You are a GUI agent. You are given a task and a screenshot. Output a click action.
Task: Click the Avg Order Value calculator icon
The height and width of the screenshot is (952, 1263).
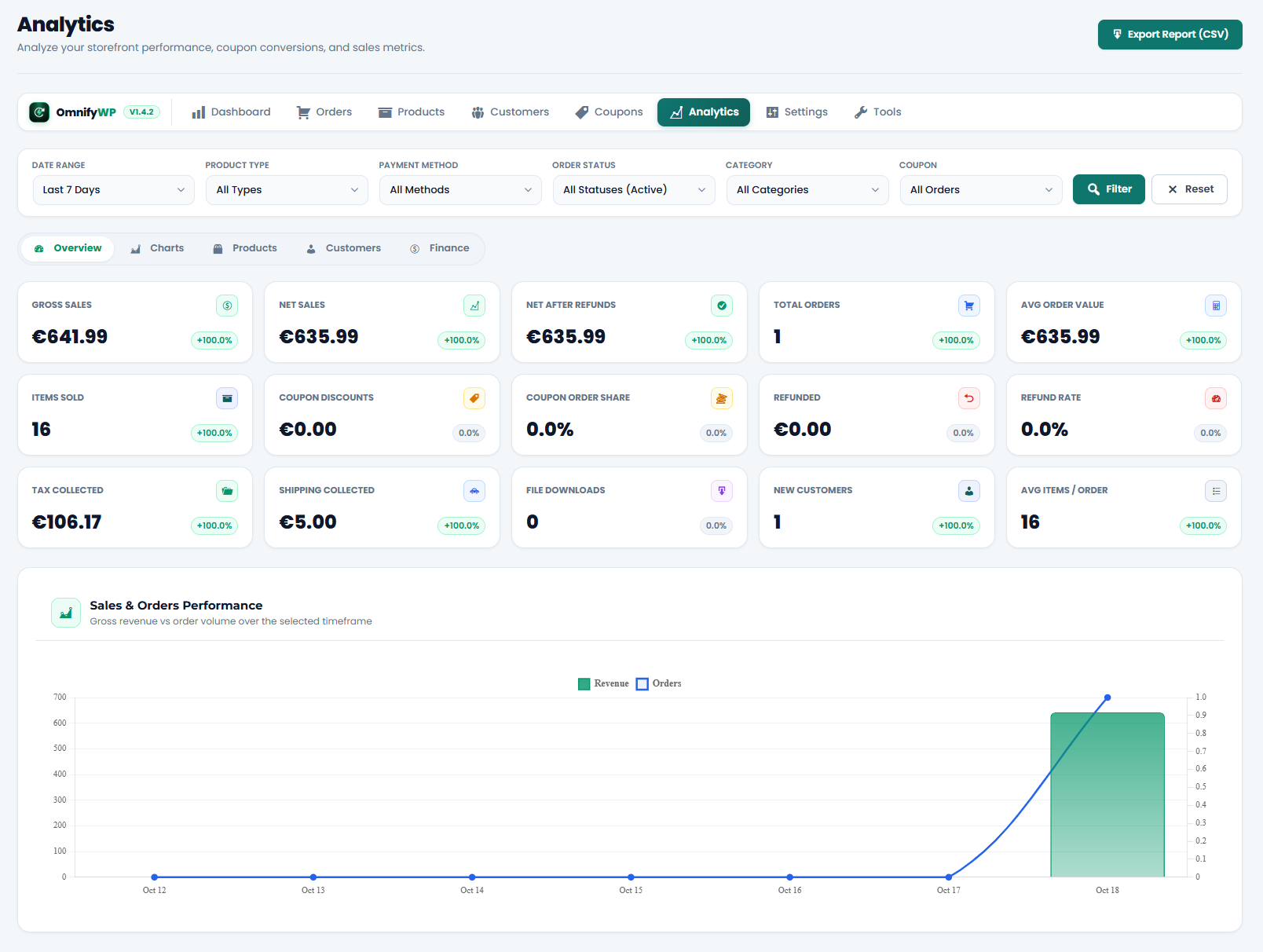(x=1216, y=306)
